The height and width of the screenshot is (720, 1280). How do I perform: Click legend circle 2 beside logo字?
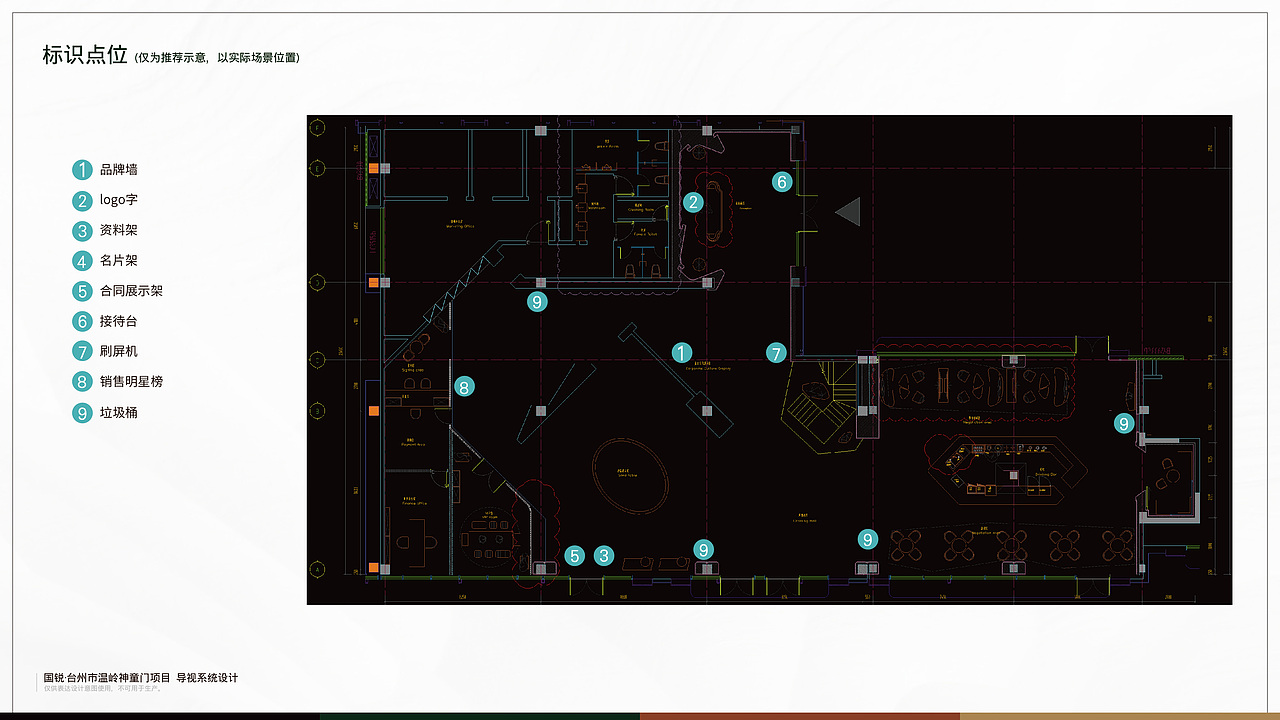(82, 200)
